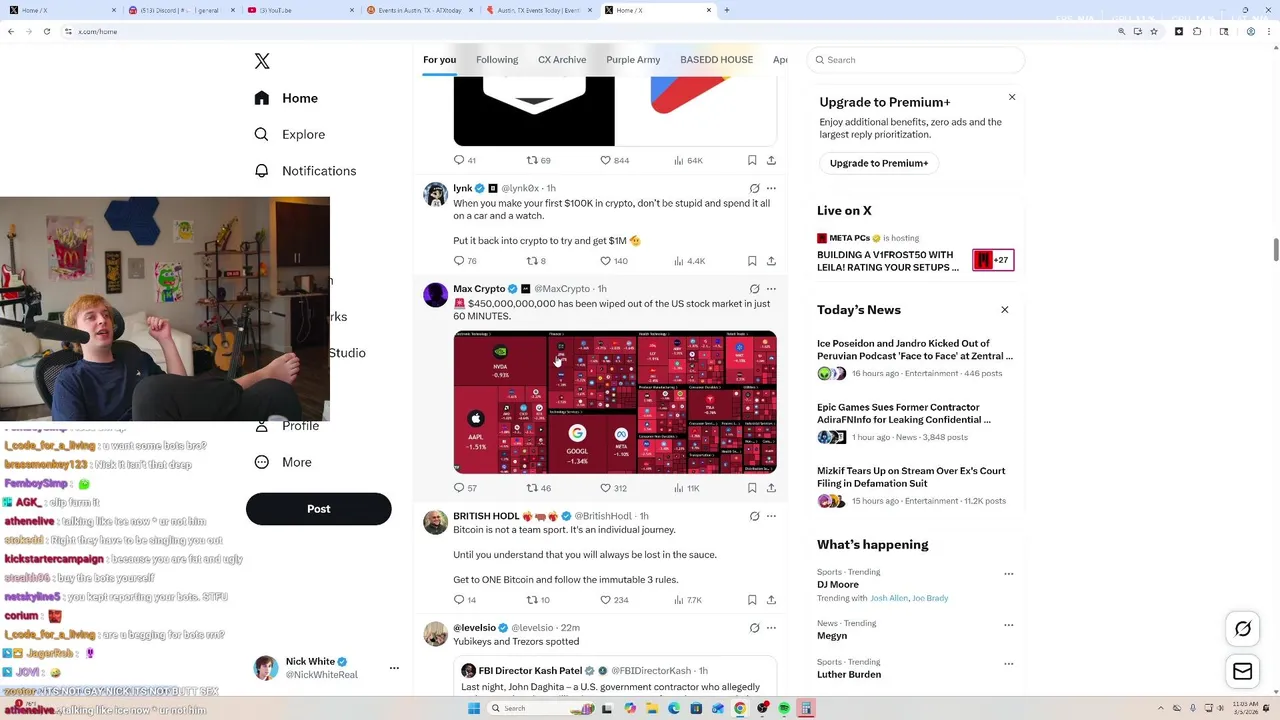This screenshot has height=720, width=1280.
Task: Switch to CX Archive tab
Action: (562, 60)
